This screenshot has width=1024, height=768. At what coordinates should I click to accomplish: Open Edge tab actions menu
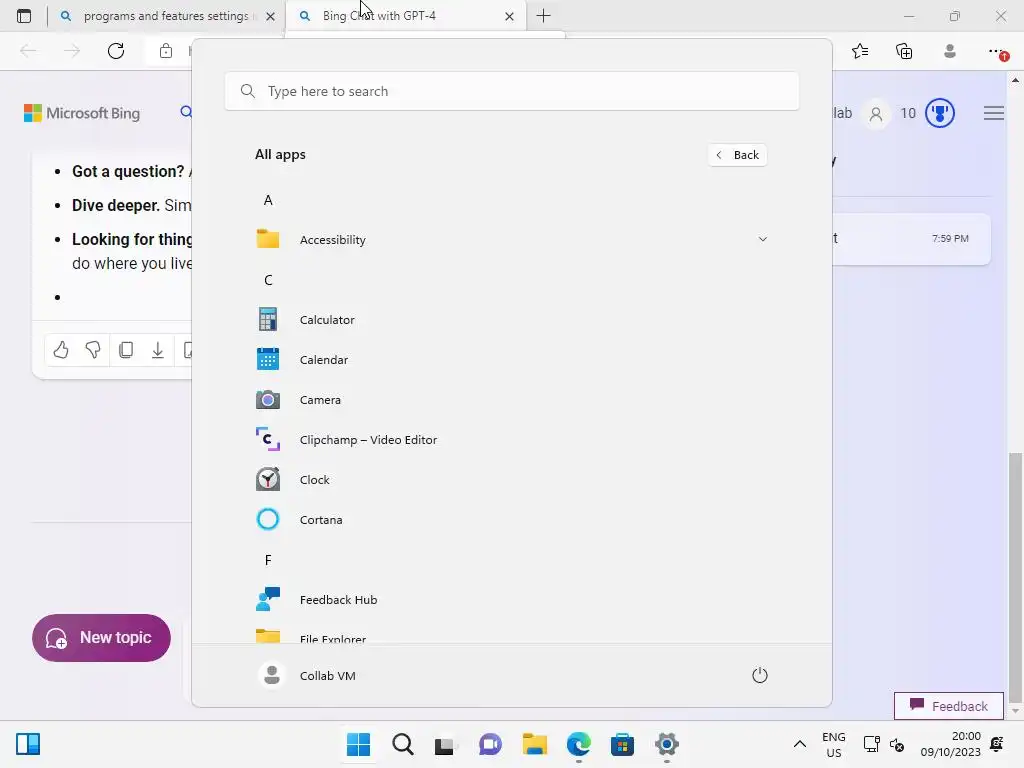24,16
